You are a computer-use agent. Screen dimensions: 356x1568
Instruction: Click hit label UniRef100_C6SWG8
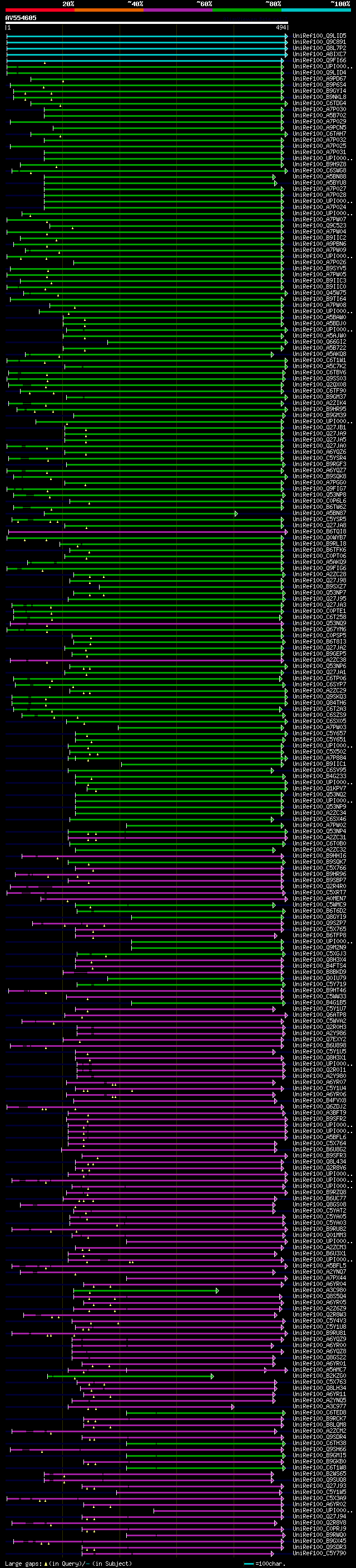[319, 170]
